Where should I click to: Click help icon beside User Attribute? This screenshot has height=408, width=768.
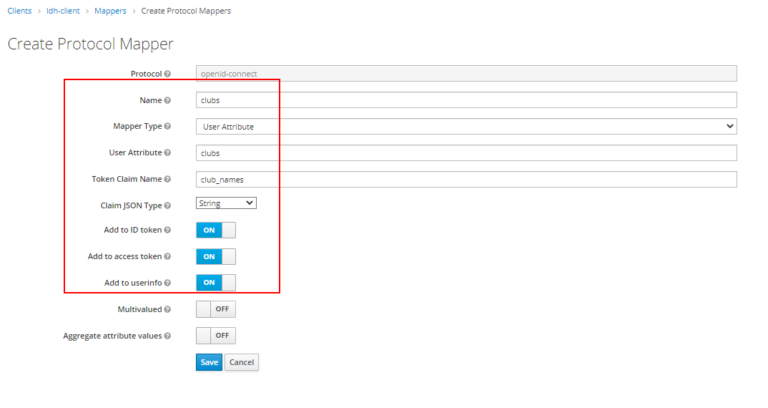[167, 153]
